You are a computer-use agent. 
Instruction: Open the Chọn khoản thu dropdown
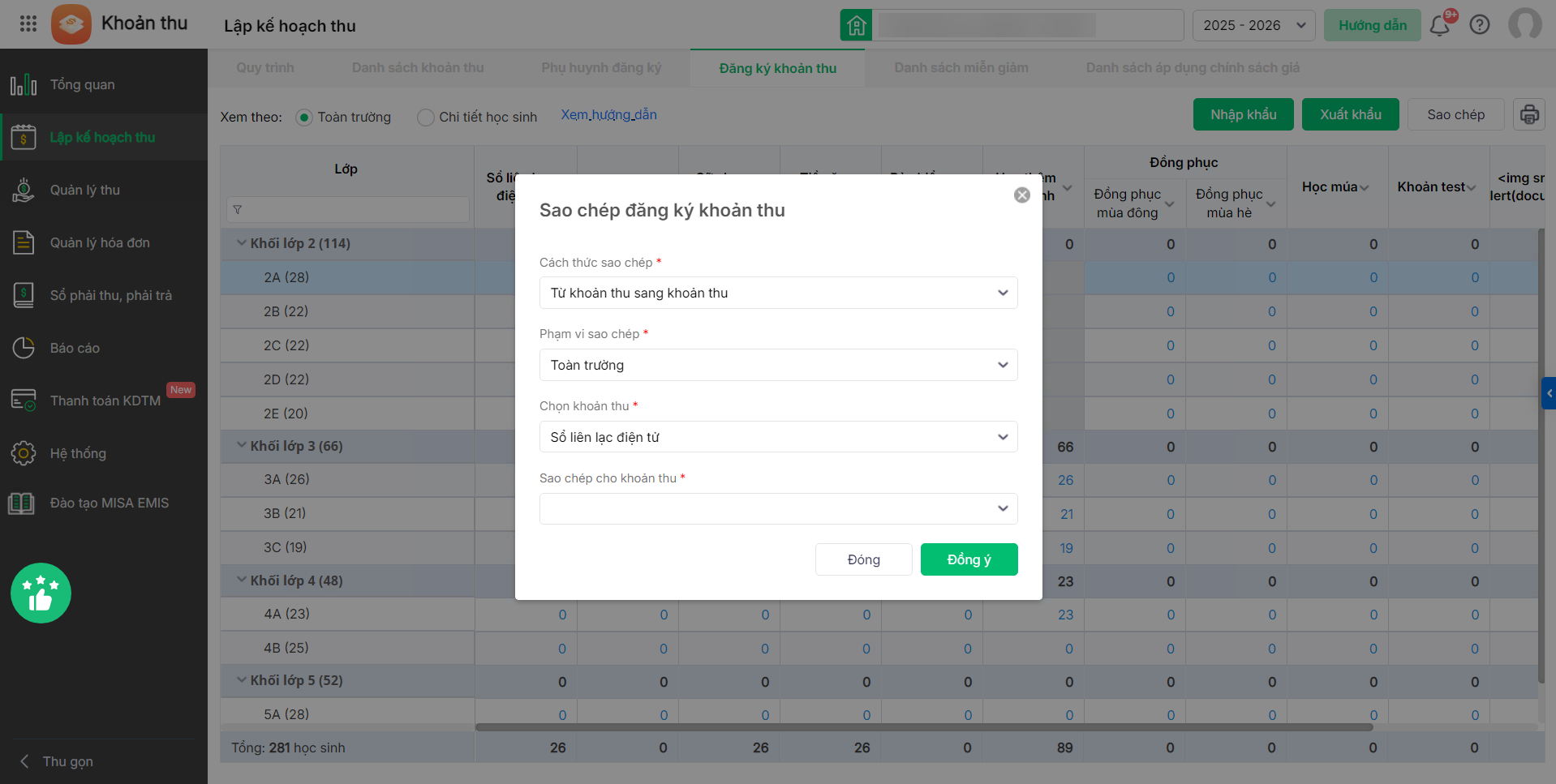(x=778, y=437)
